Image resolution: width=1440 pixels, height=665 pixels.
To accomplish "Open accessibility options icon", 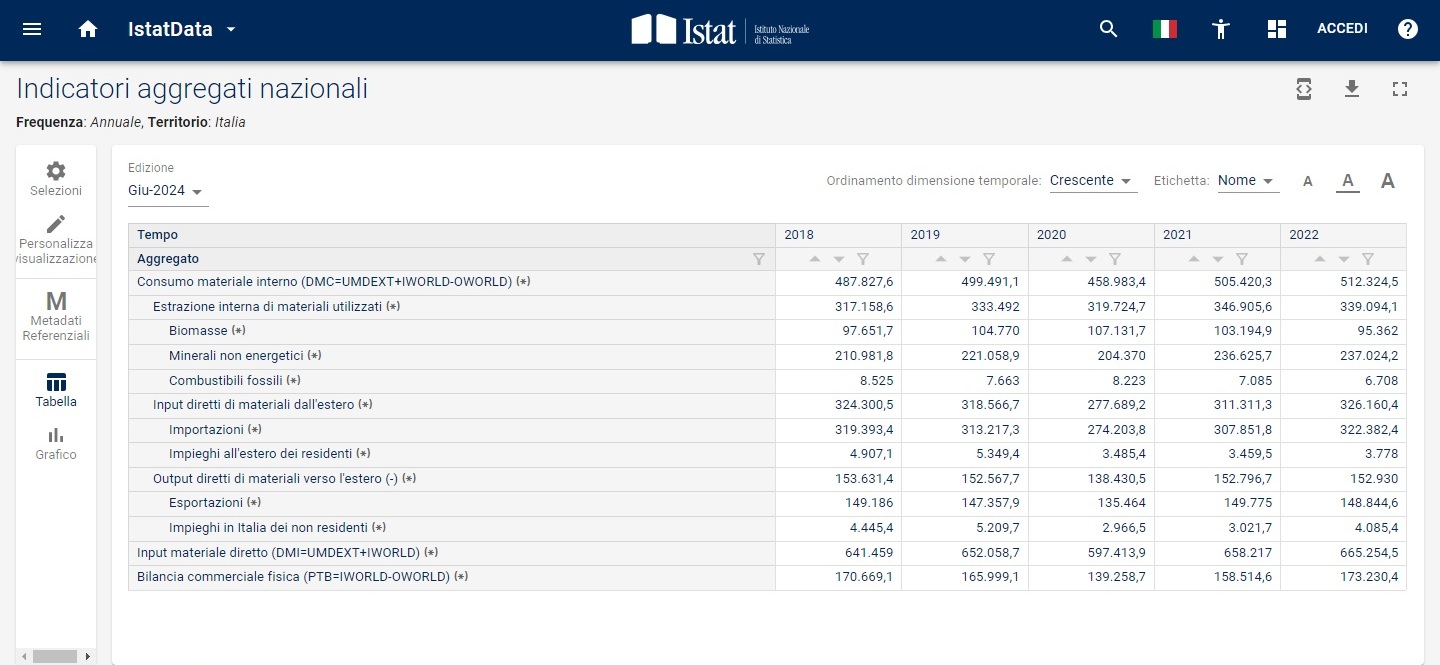I will [1220, 29].
